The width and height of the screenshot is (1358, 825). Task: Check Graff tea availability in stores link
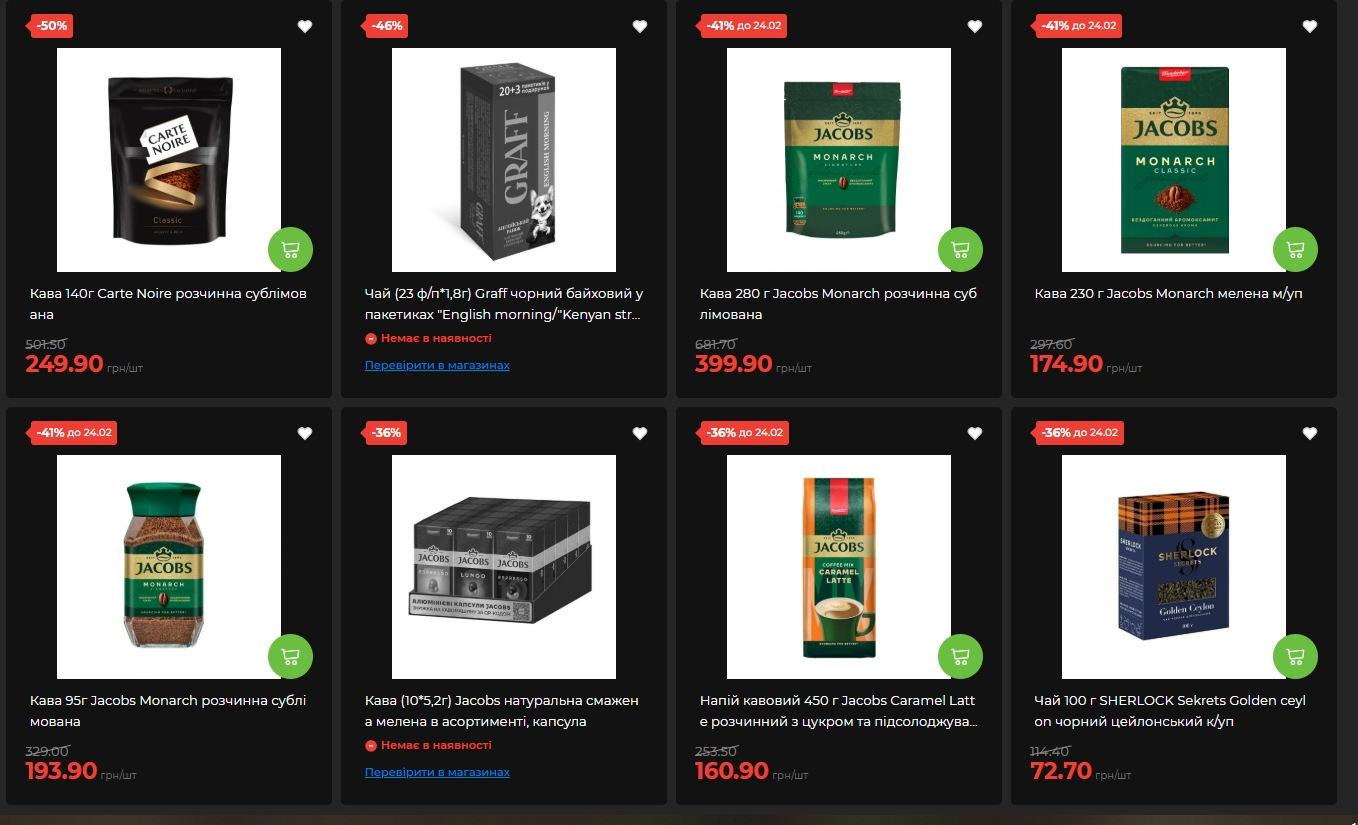pos(437,365)
